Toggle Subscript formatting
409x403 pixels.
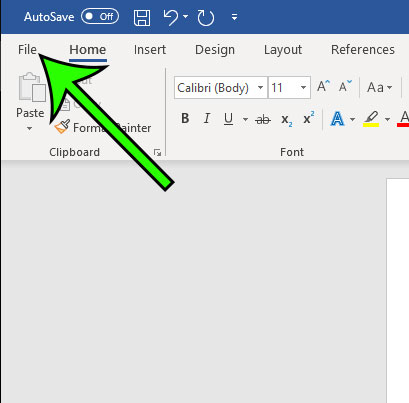click(286, 119)
